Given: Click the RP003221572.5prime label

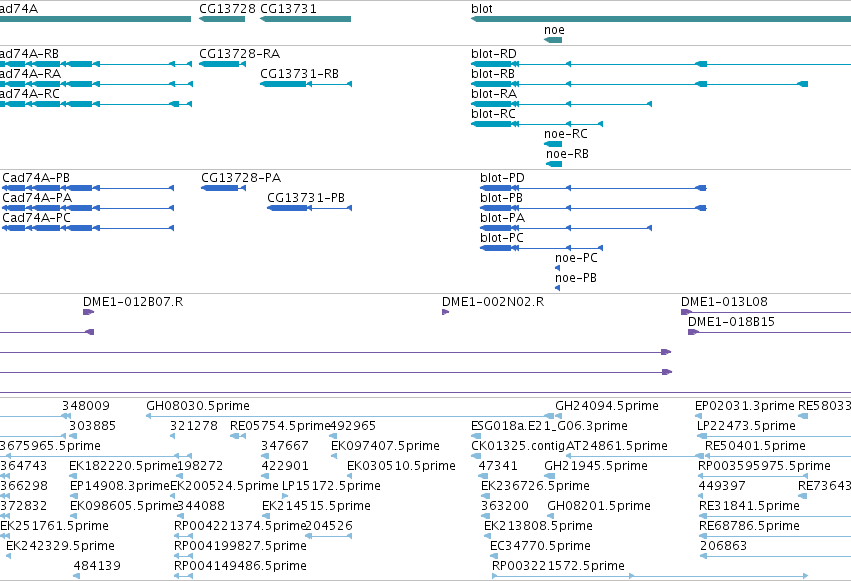Looking at the screenshot, I should [x=558, y=566].
